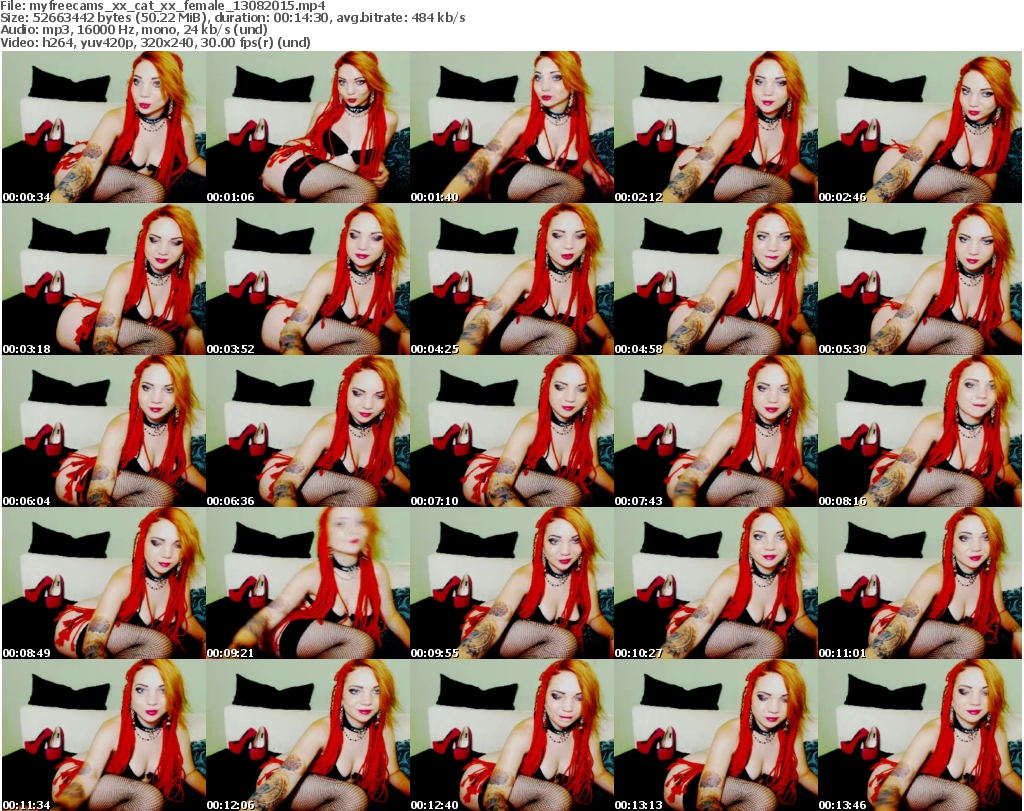This screenshot has height=811, width=1024.
Task: Pick the thumbnail stamped 00:08:49
Action: click(x=104, y=584)
